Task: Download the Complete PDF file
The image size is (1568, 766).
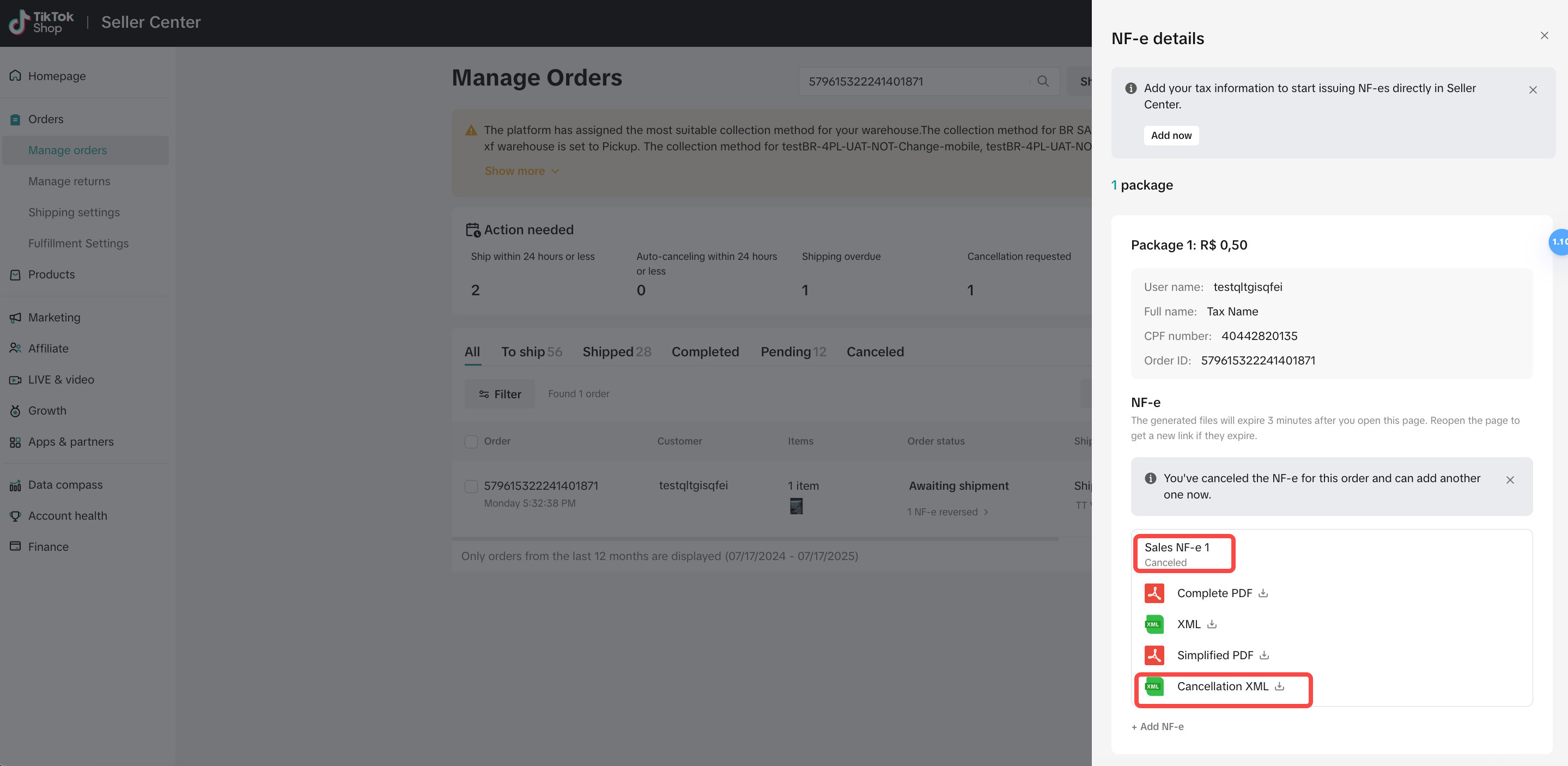Action: pos(1263,593)
